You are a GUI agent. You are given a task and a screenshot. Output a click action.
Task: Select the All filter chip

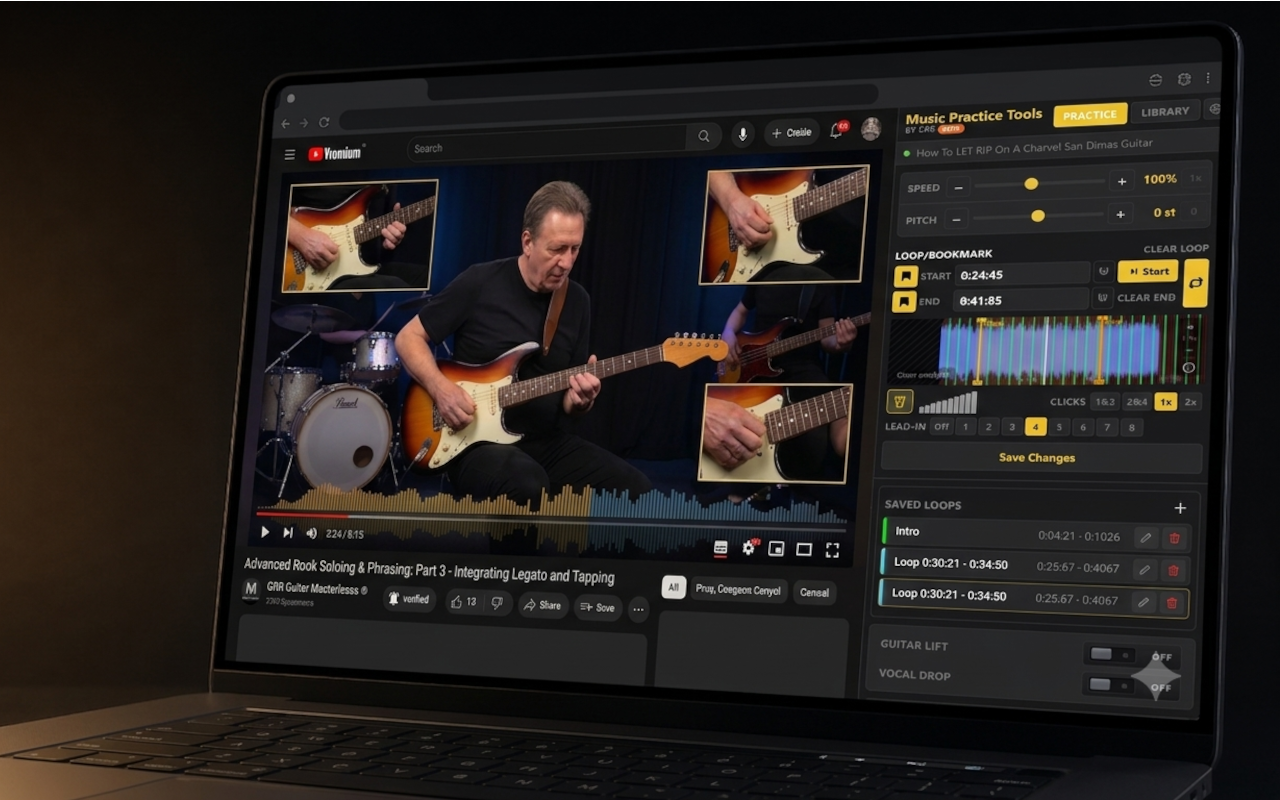coord(674,588)
